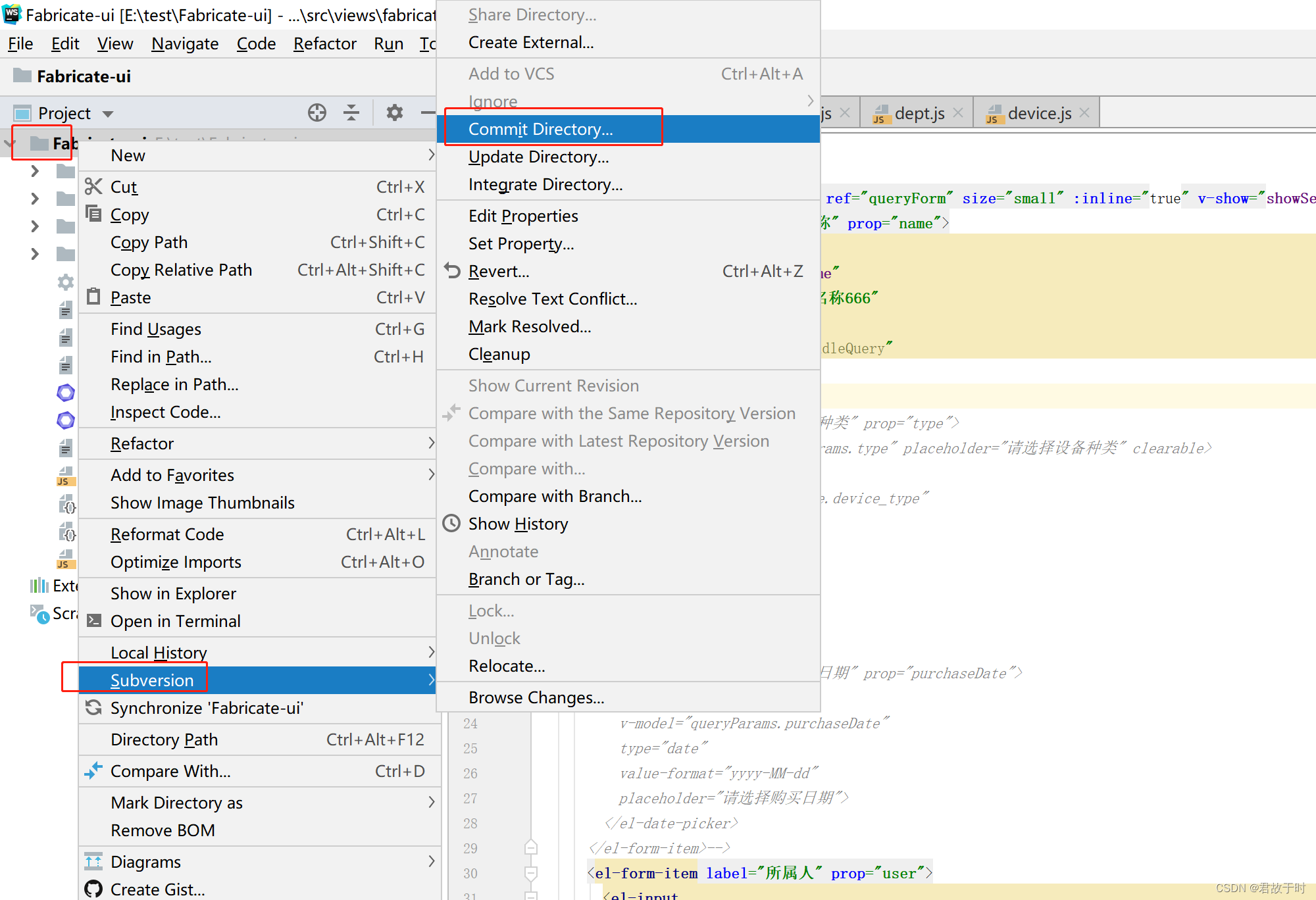Click the collapse all icon in Project panel
The width and height of the screenshot is (1316, 900).
tap(351, 113)
